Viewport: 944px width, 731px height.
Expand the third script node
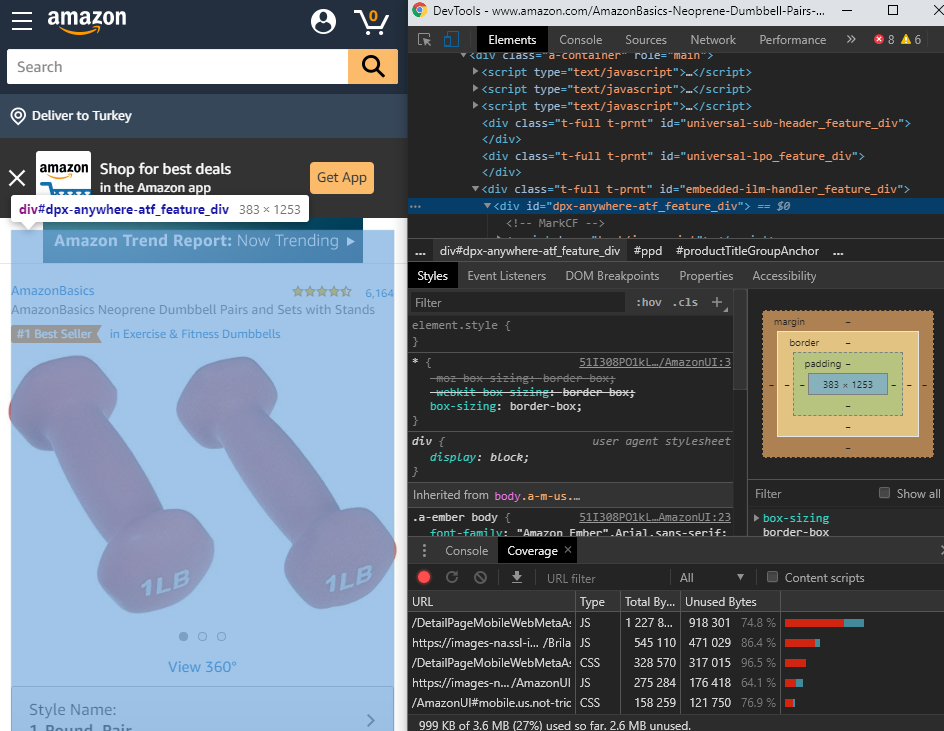476,105
